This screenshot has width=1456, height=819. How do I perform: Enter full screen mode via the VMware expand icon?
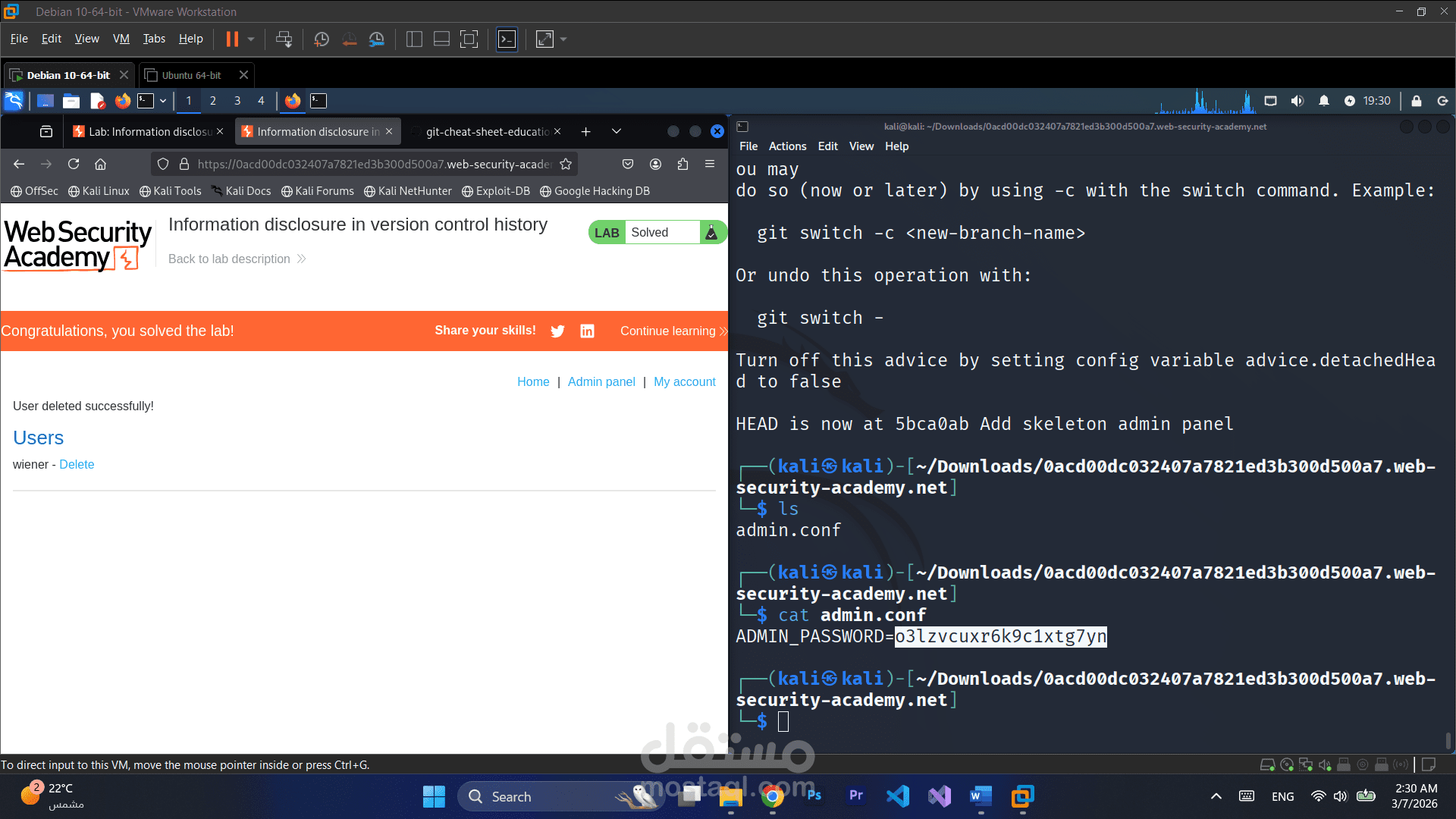544,39
